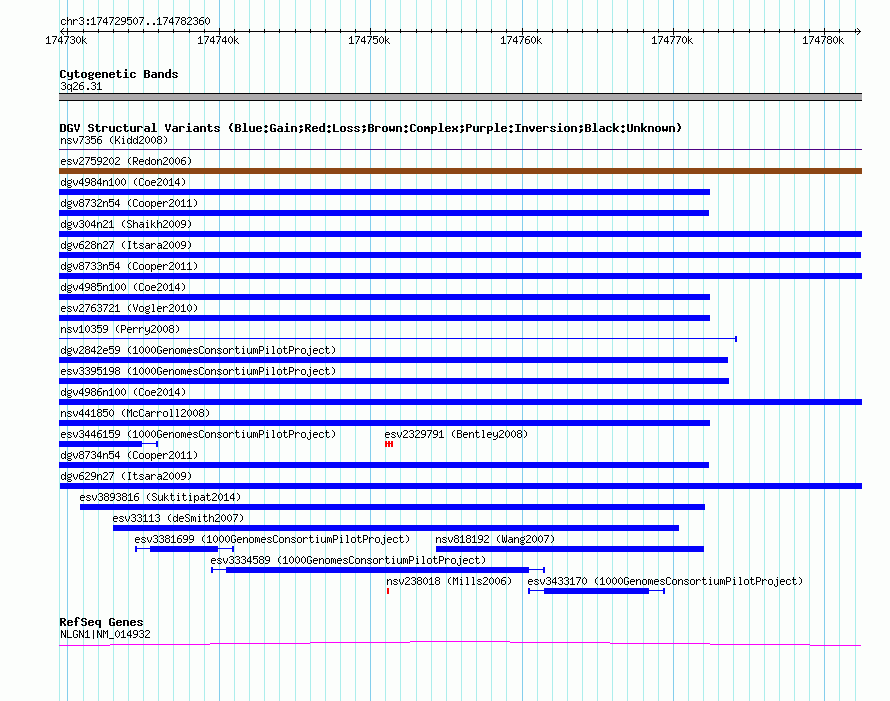This screenshot has height=701, width=890.
Task: Select the magenta NLGN1 gene track line
Action: point(460,643)
